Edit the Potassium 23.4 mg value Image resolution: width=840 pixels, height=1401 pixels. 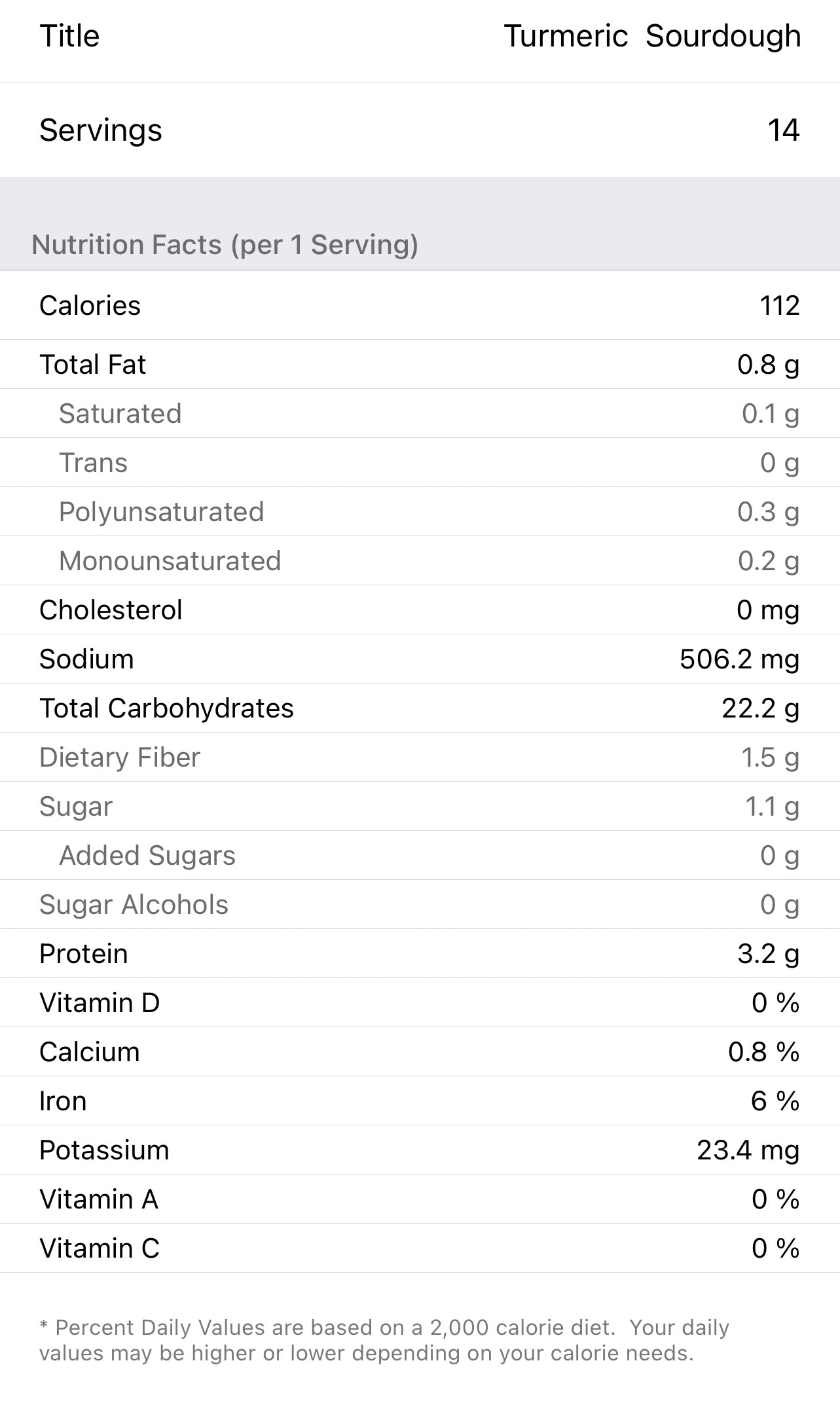[x=748, y=1150]
